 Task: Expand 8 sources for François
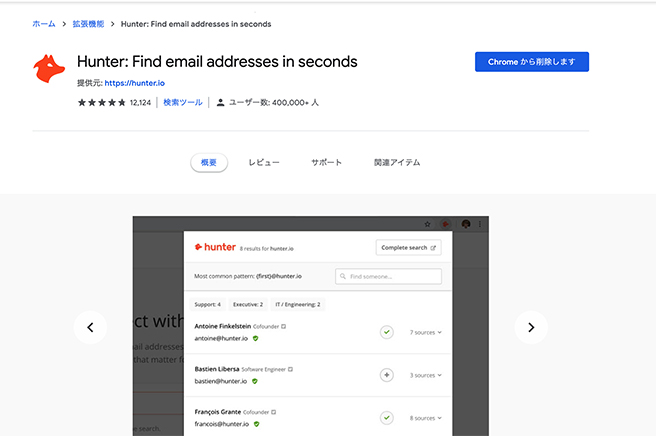[x=425, y=418]
